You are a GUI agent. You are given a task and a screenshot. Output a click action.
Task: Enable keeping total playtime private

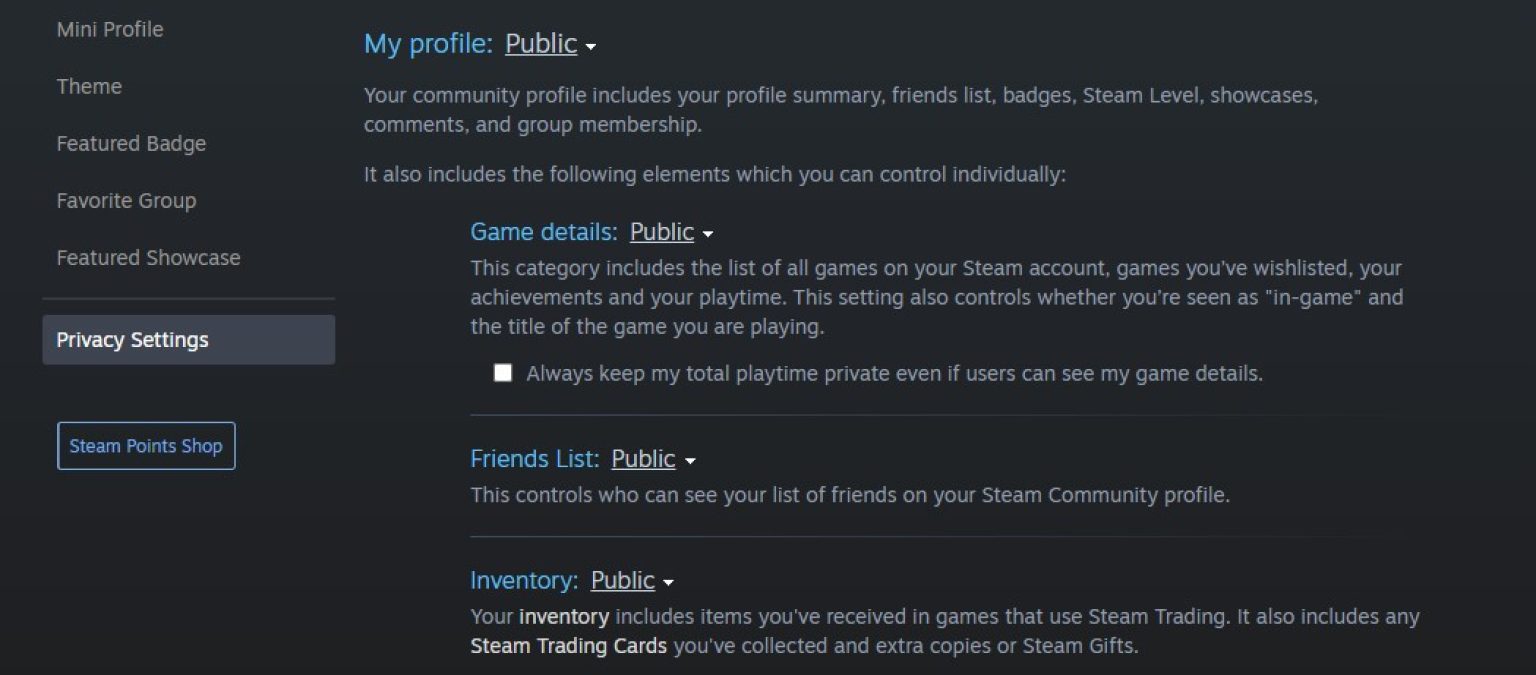coord(503,372)
